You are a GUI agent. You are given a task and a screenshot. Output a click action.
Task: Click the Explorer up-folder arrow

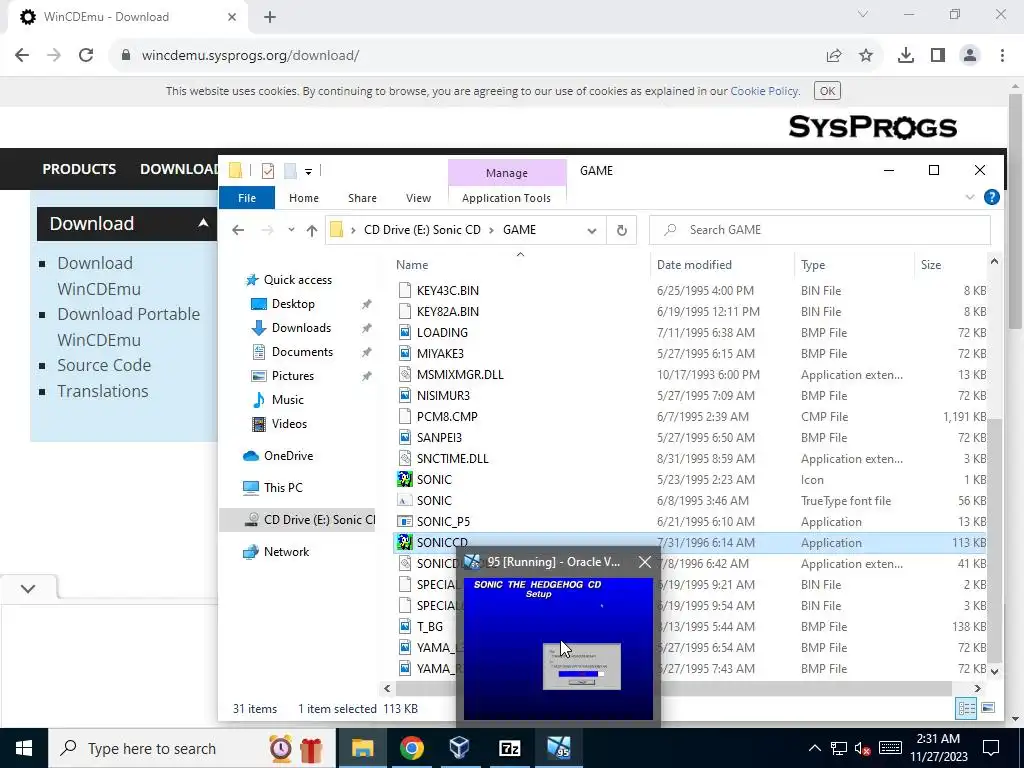(x=312, y=230)
